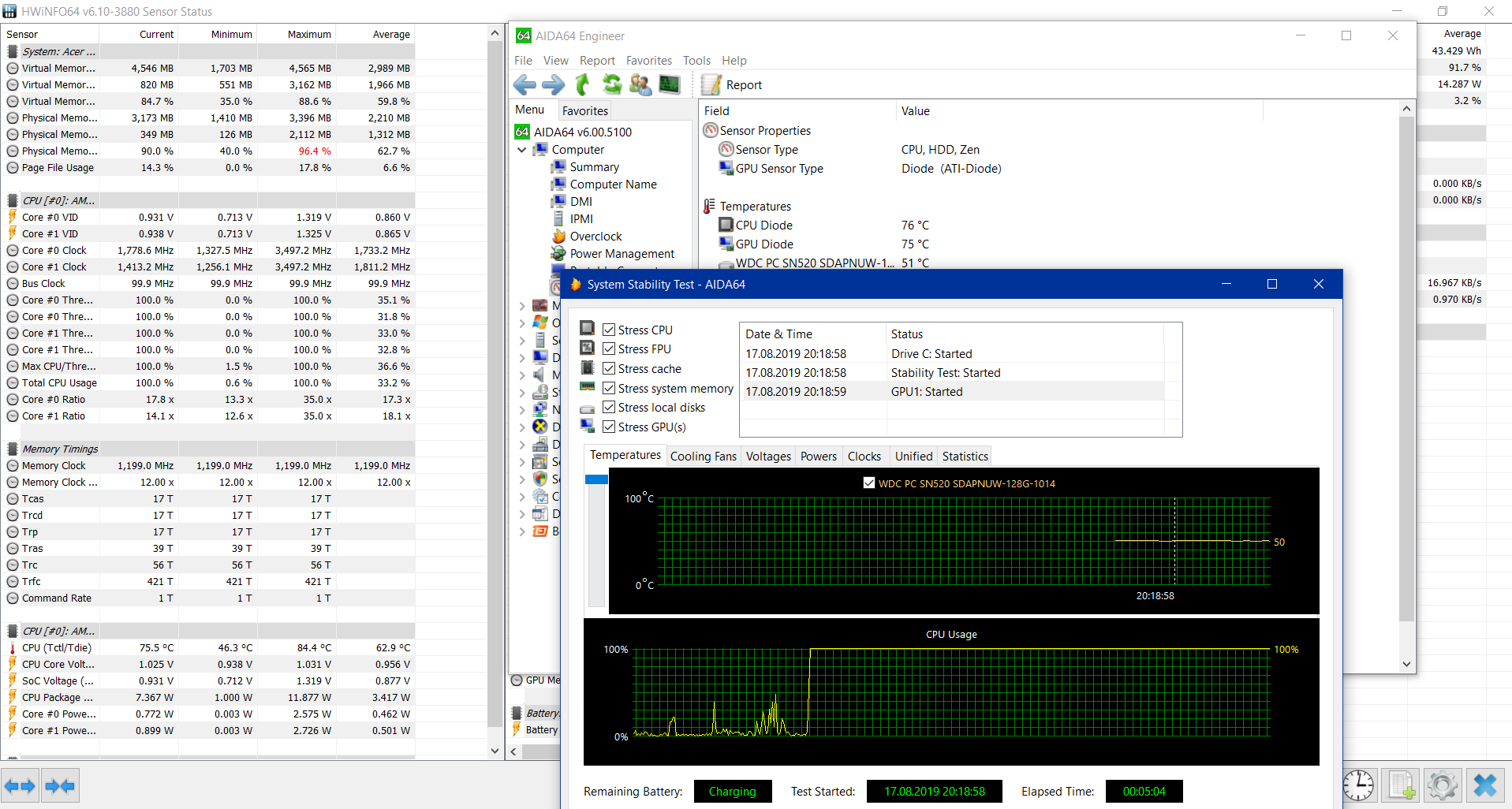Click the DirectX yellow X tree icon
The height and width of the screenshot is (809, 1512).
[x=540, y=427]
